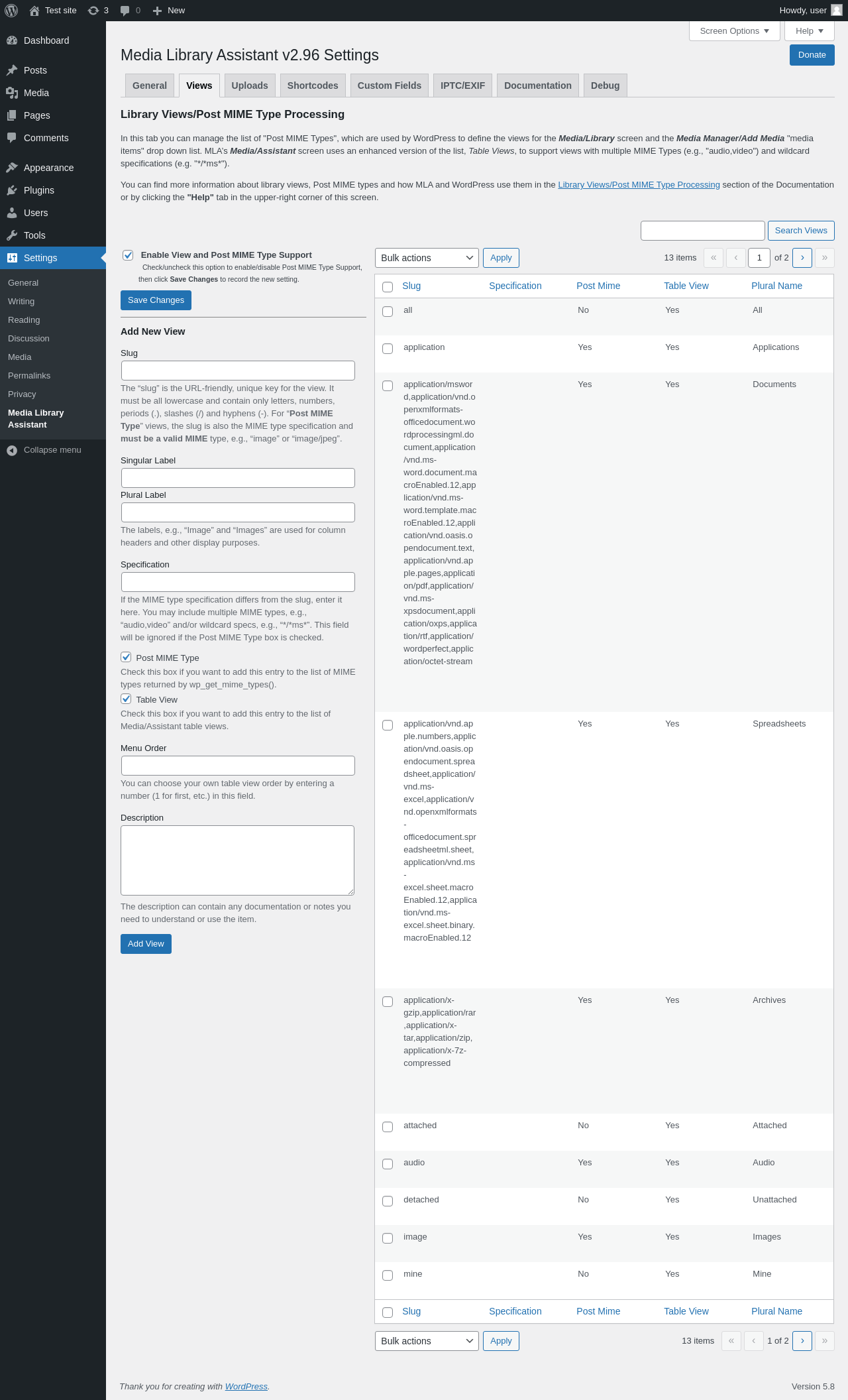Open the Writing settings submenu item

coord(21,302)
